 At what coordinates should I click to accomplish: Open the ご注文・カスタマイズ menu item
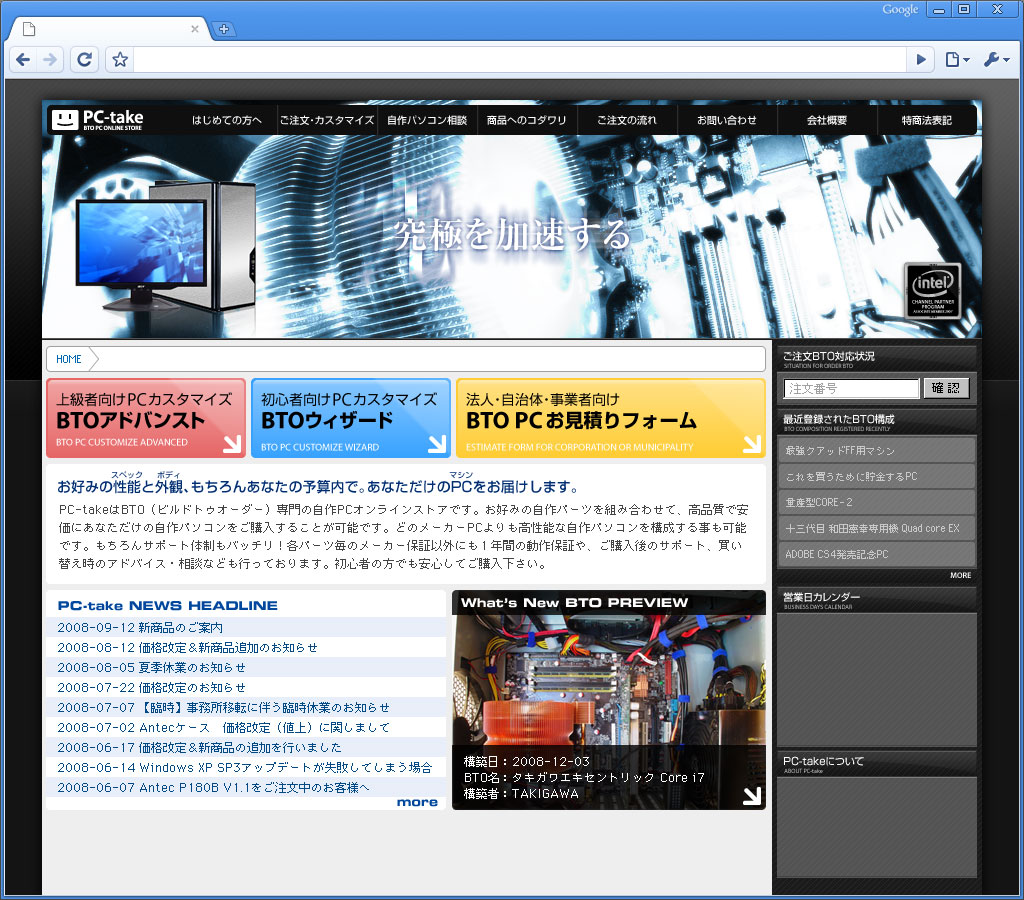(327, 120)
